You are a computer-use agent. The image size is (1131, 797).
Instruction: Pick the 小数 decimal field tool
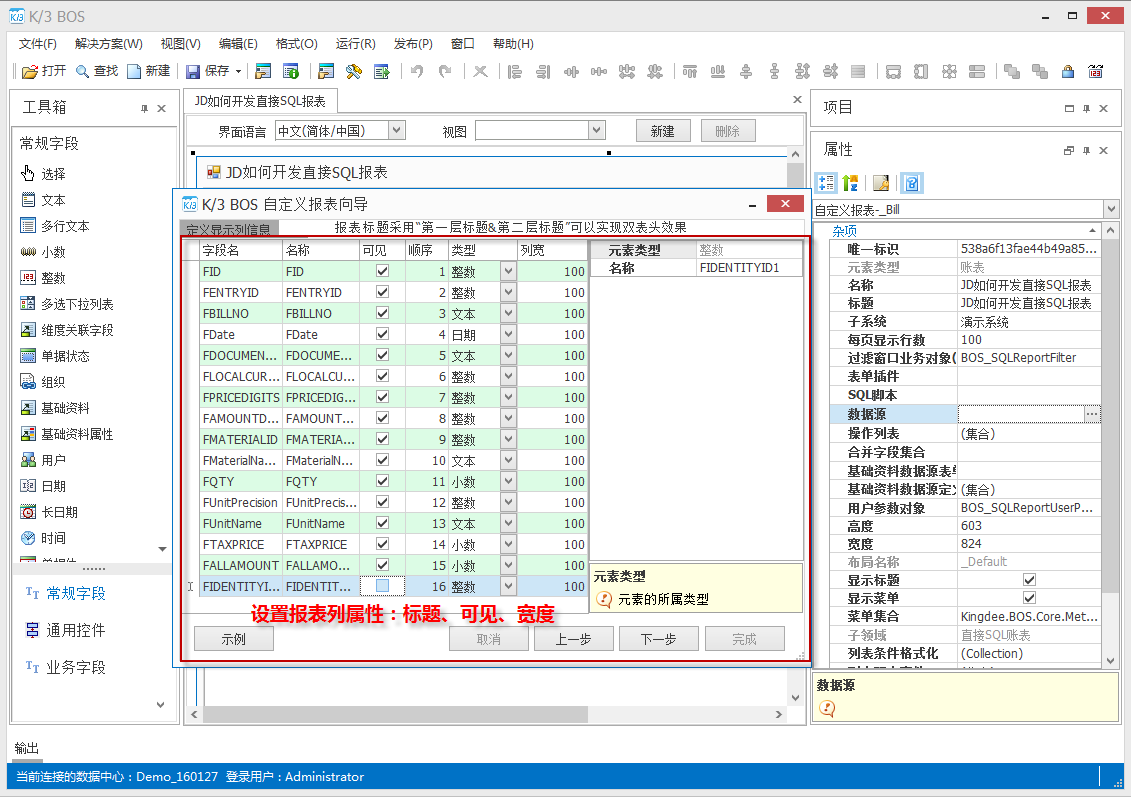pos(43,252)
